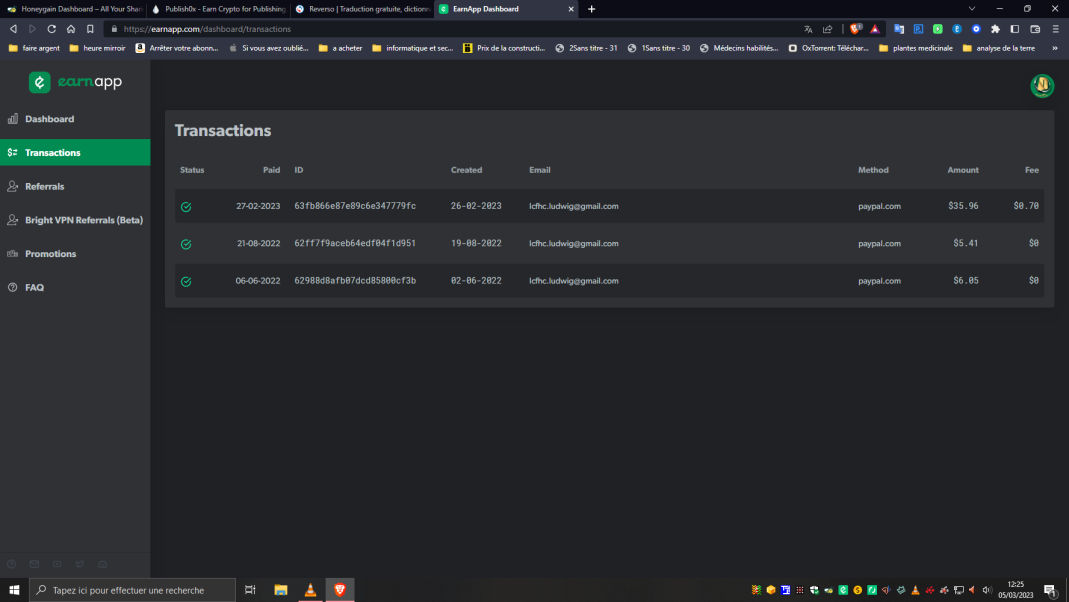Reload the page

coord(51,29)
